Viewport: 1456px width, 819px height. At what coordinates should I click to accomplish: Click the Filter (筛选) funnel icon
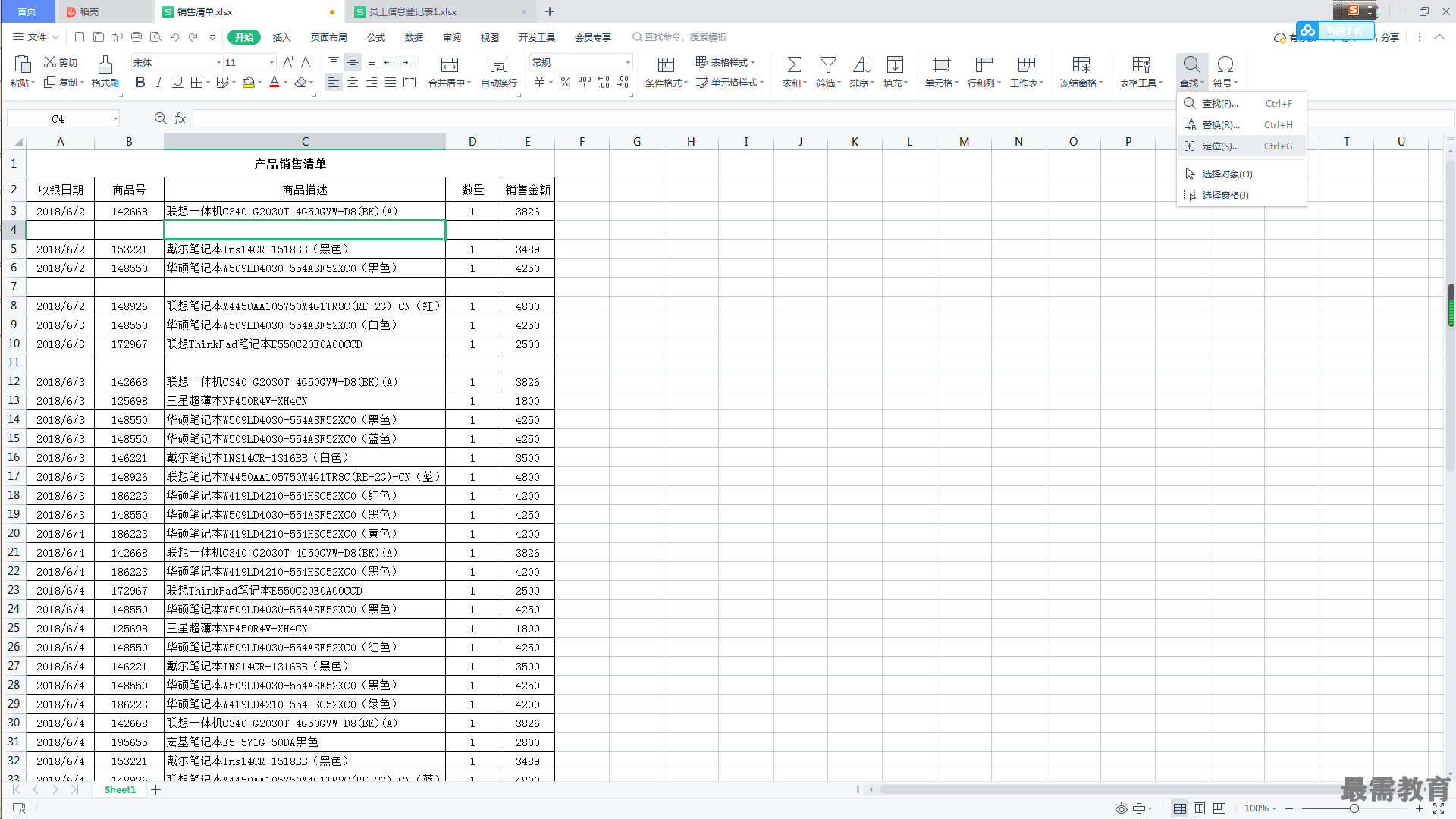pos(828,64)
